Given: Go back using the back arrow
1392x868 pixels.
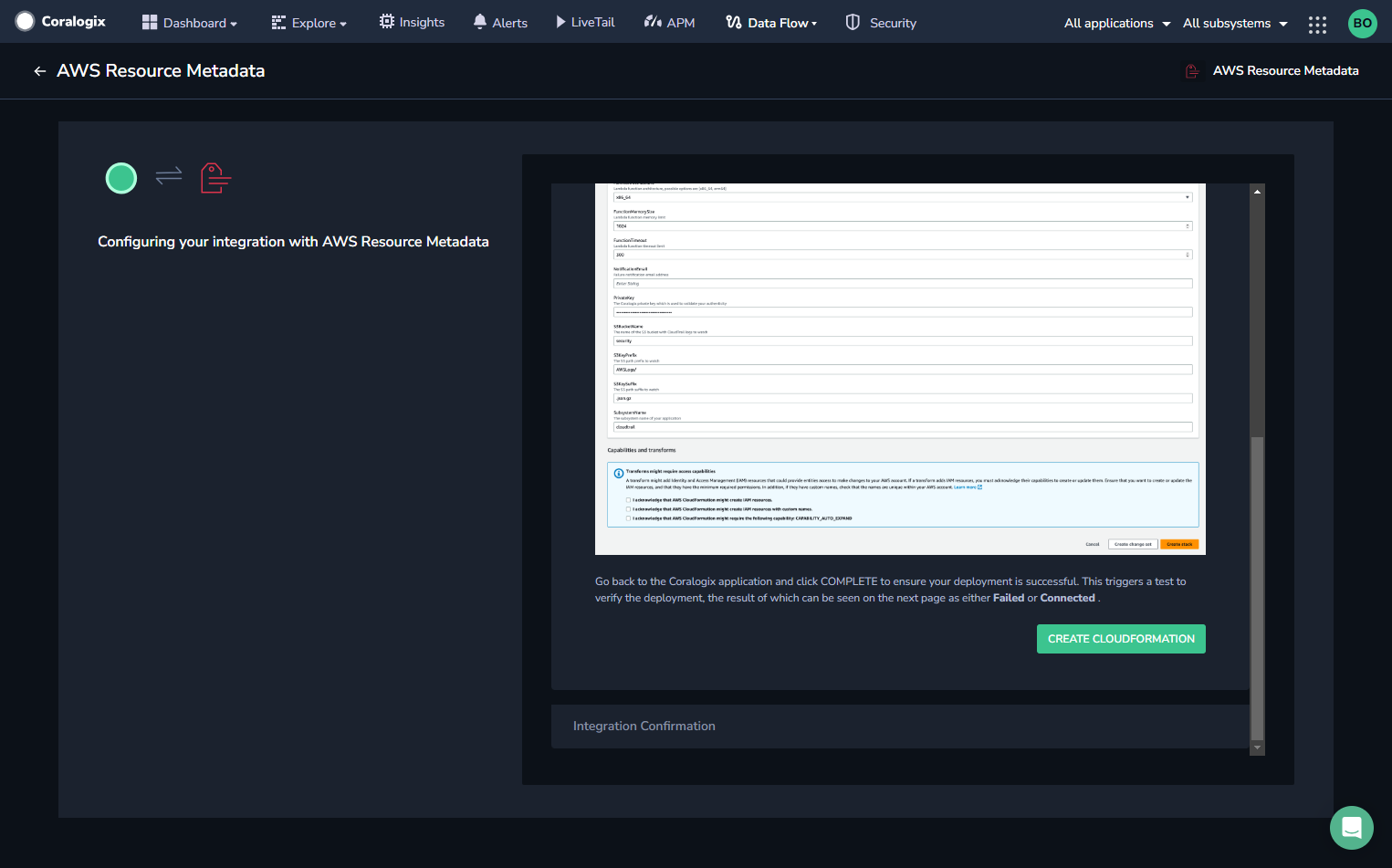Looking at the screenshot, I should (39, 71).
